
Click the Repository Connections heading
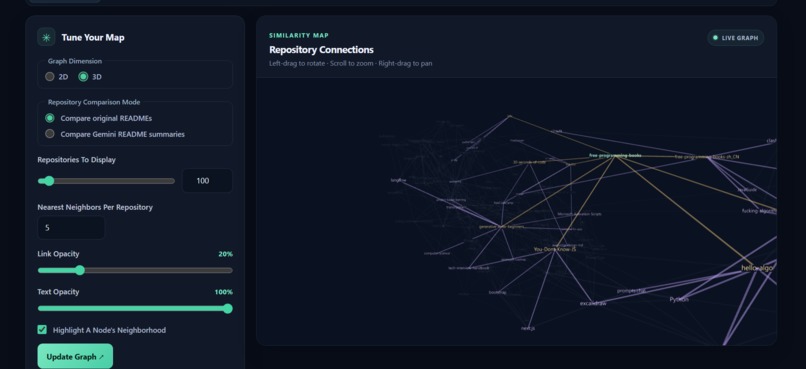tap(321, 50)
